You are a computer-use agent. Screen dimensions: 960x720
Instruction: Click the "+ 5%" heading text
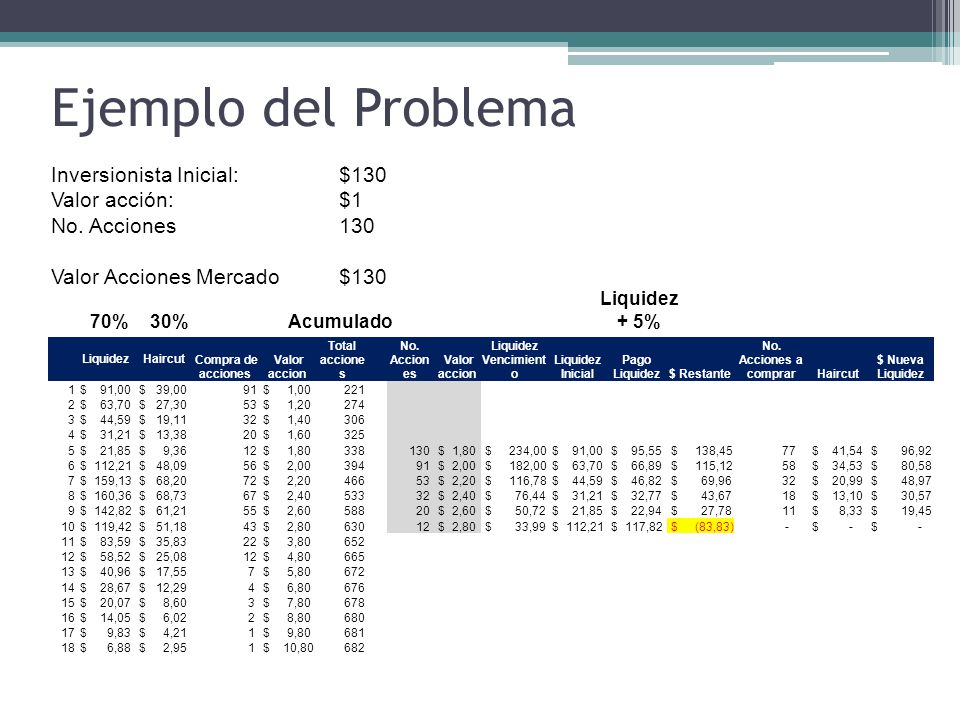pyautogui.click(x=639, y=321)
